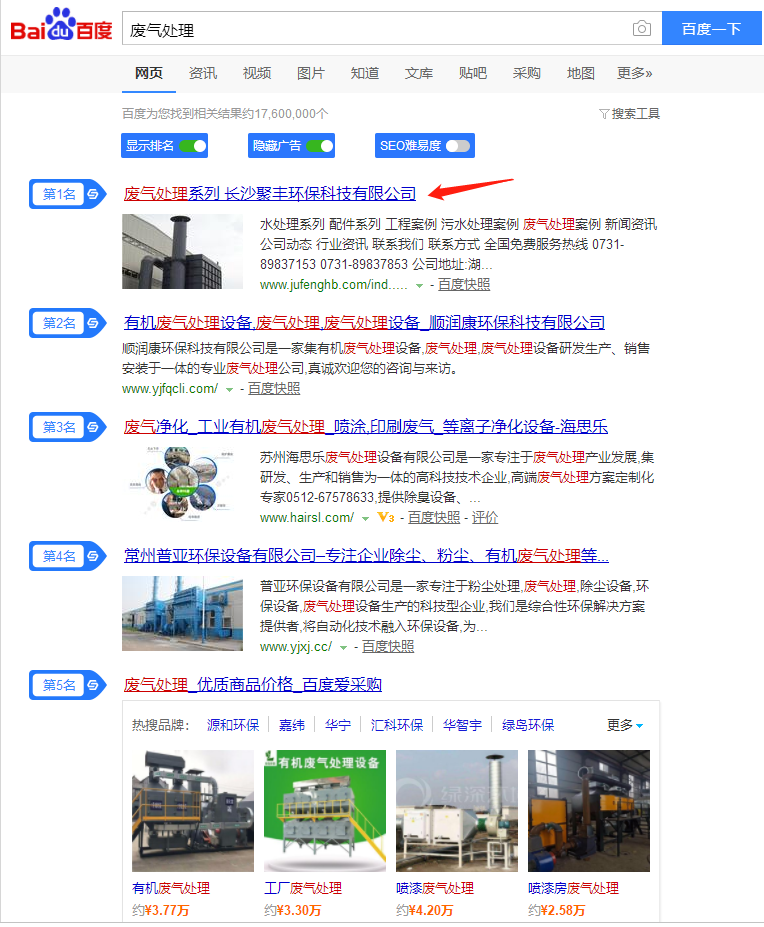Toggle the SEO难易度 switch
This screenshot has height=927, width=764.
[x=458, y=146]
